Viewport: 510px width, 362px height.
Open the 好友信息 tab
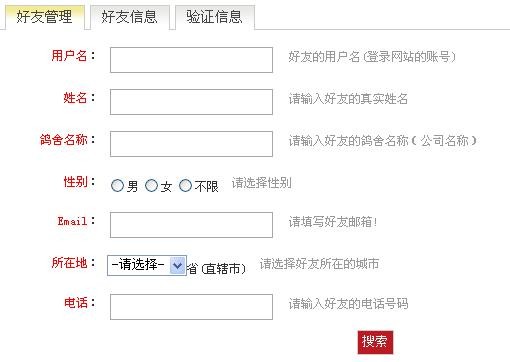click(x=130, y=17)
